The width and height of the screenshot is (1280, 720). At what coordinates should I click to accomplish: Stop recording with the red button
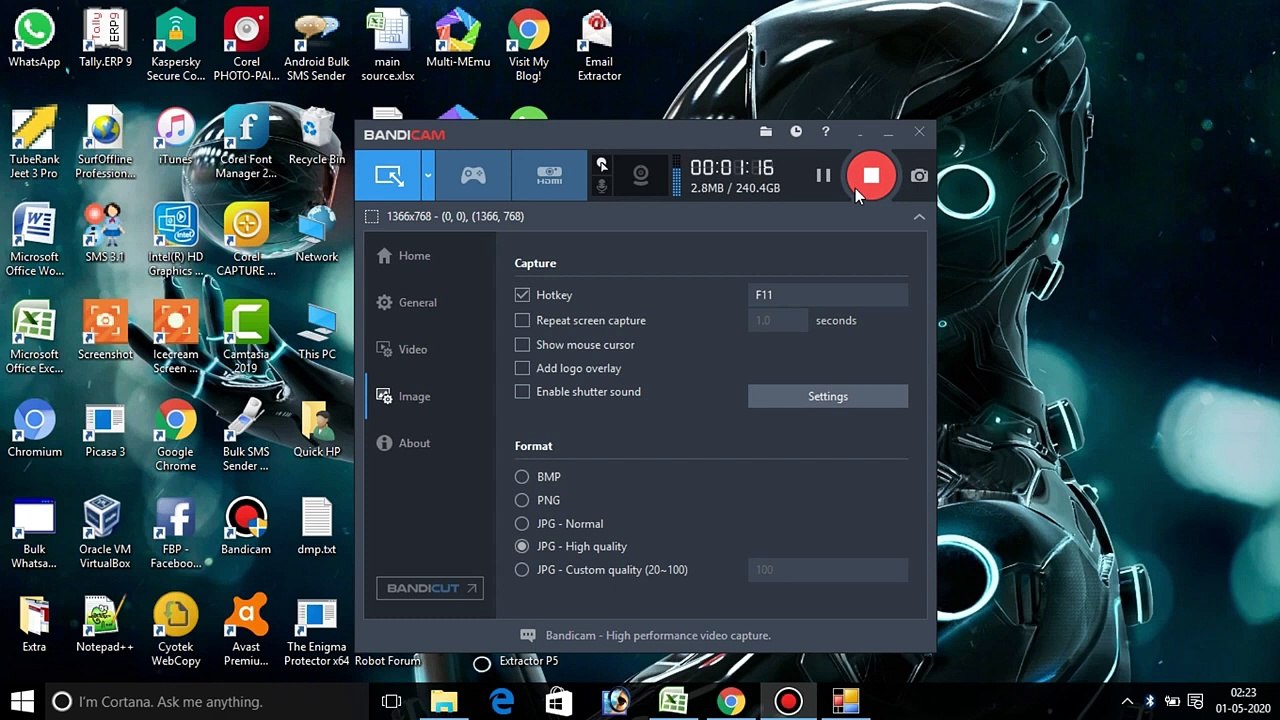[871, 176]
